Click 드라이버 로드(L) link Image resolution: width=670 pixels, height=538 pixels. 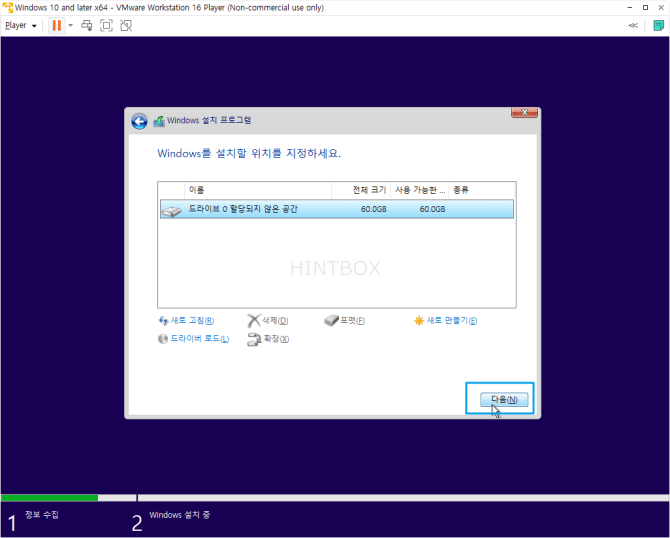coord(194,339)
